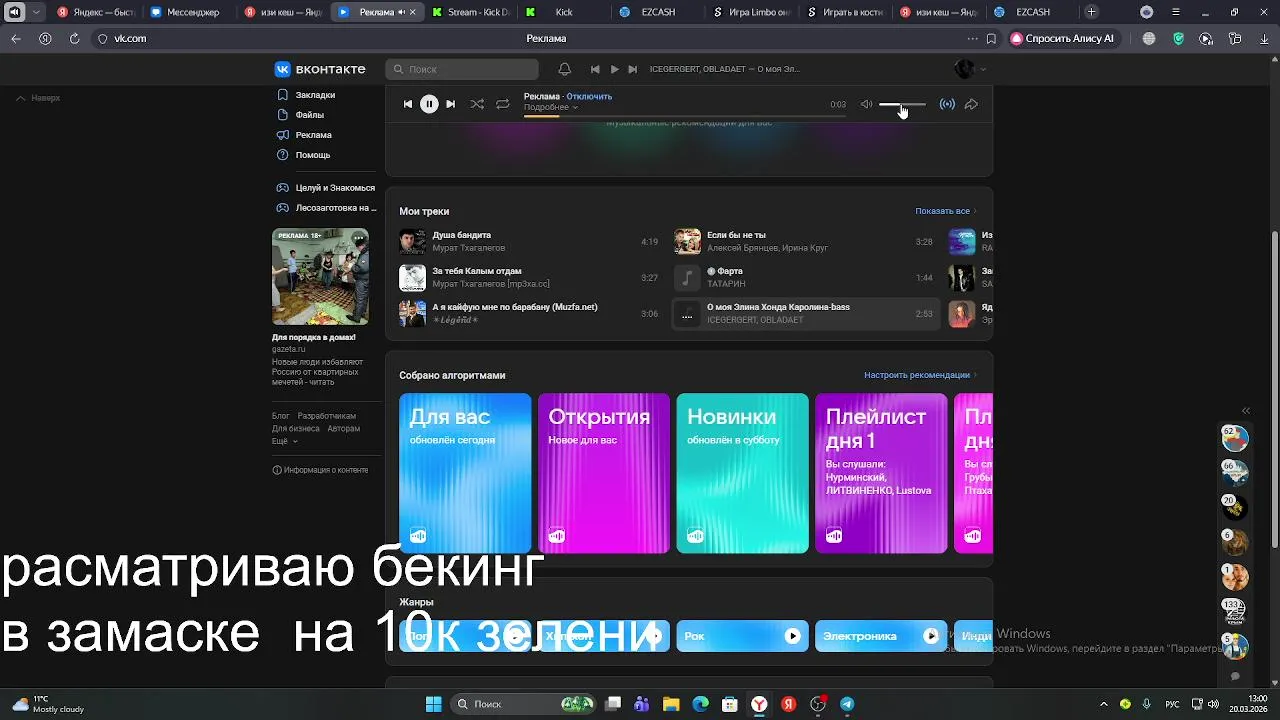Open the weather widget on taskbar
This screenshot has width=1280, height=720.
(47, 704)
